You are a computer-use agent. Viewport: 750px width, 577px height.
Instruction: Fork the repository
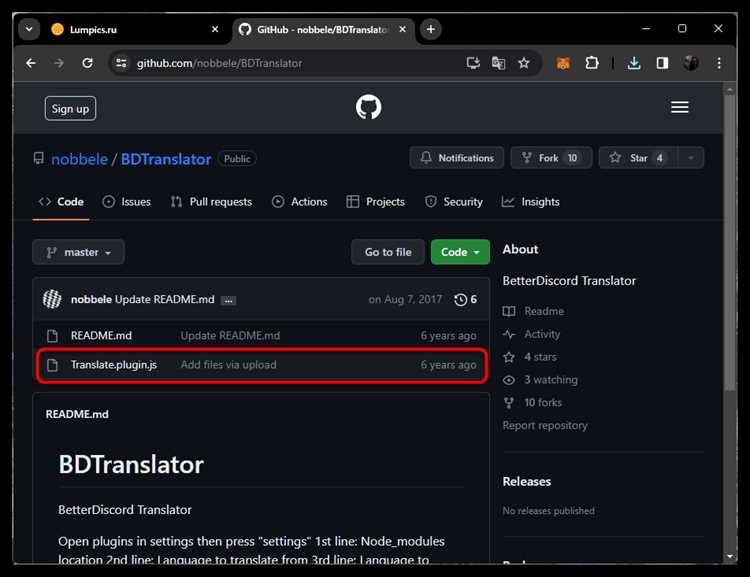point(551,158)
